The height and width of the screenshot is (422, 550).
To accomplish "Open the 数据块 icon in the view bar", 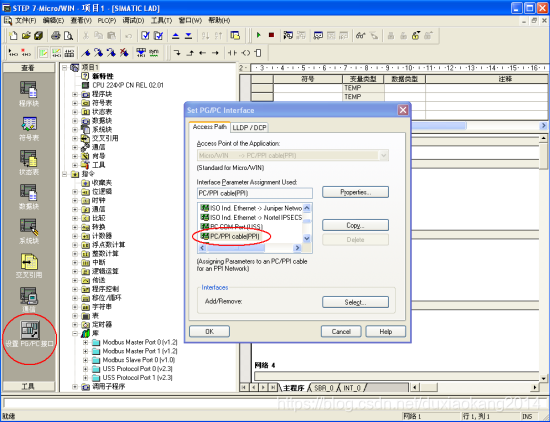I will 28,196.
